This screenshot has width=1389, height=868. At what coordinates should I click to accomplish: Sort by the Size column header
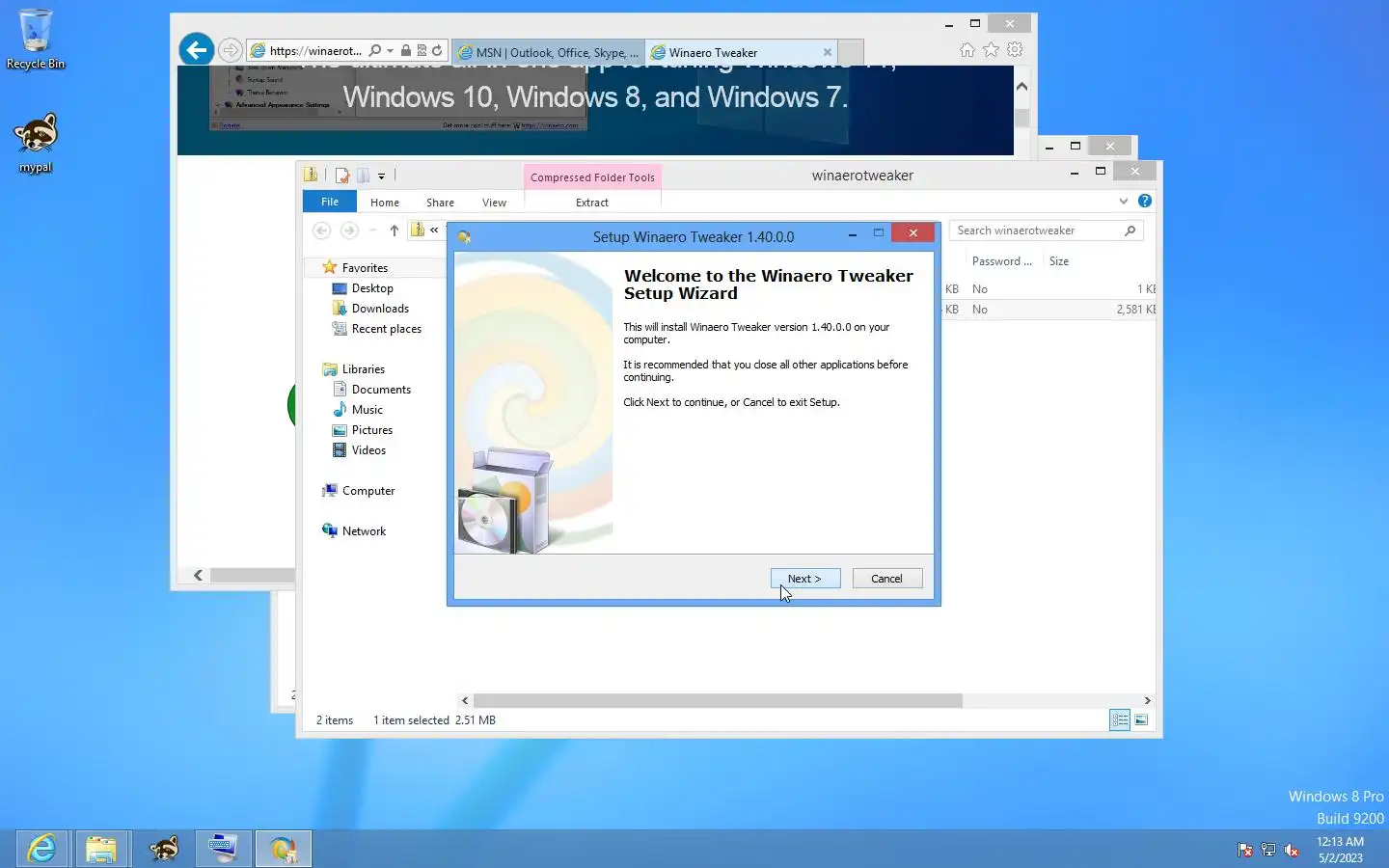coord(1059,261)
